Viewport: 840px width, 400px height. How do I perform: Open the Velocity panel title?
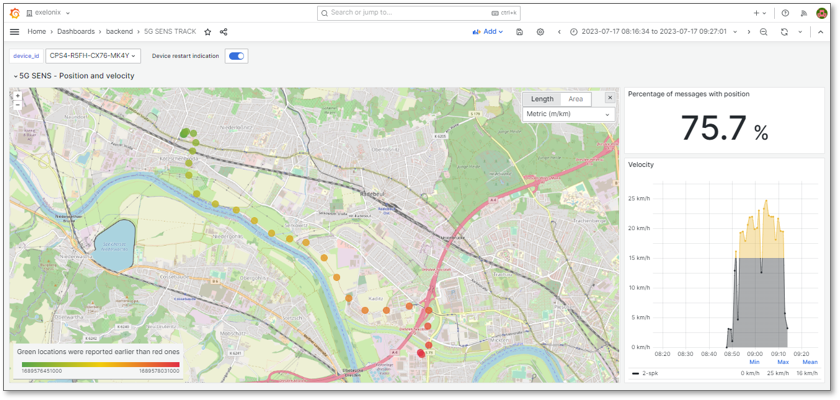tap(639, 165)
